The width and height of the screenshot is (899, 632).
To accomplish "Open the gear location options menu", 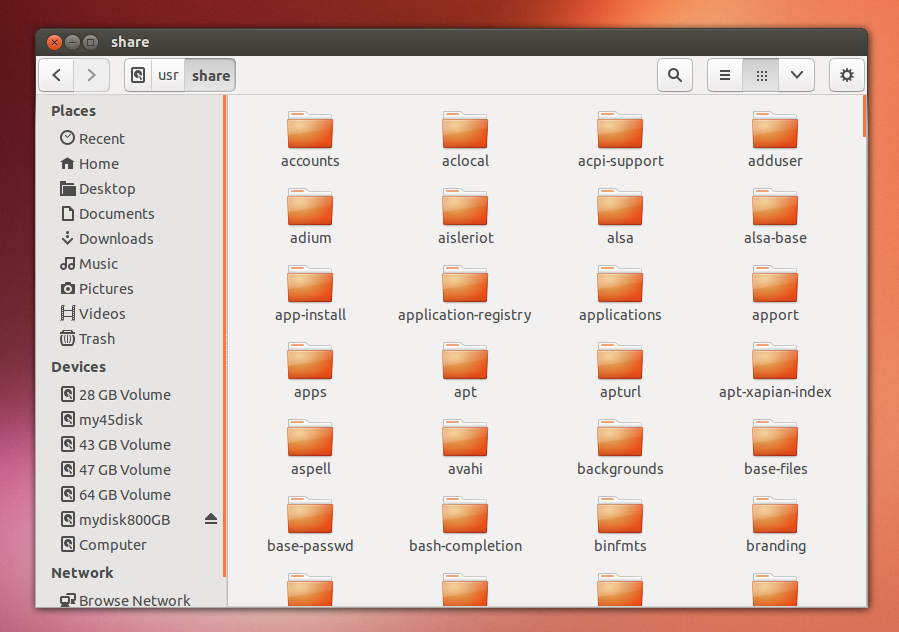I will coord(847,75).
